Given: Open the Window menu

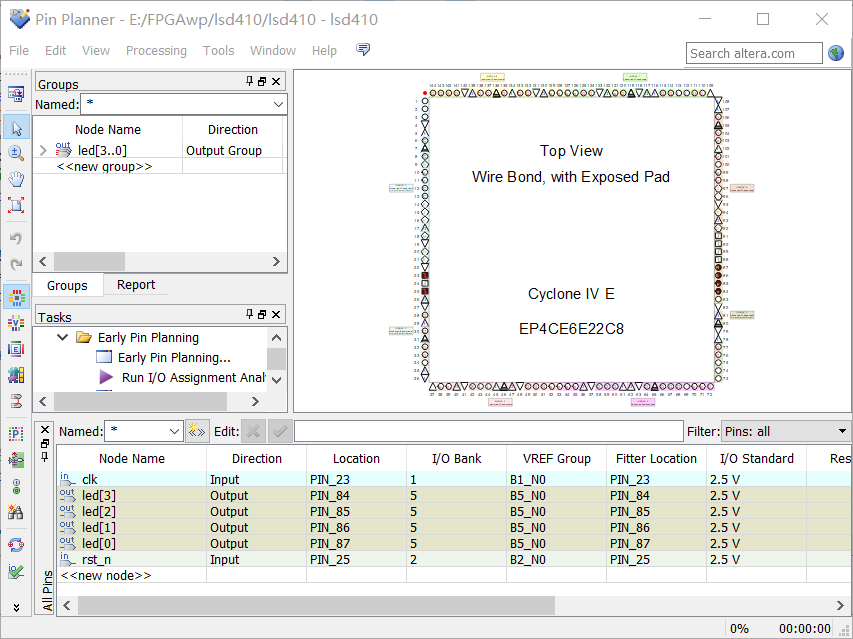Looking at the screenshot, I should tap(273, 51).
